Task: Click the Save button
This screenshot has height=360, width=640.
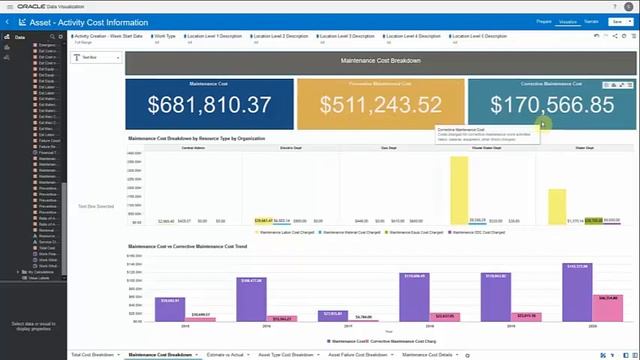Action: pyautogui.click(x=618, y=22)
